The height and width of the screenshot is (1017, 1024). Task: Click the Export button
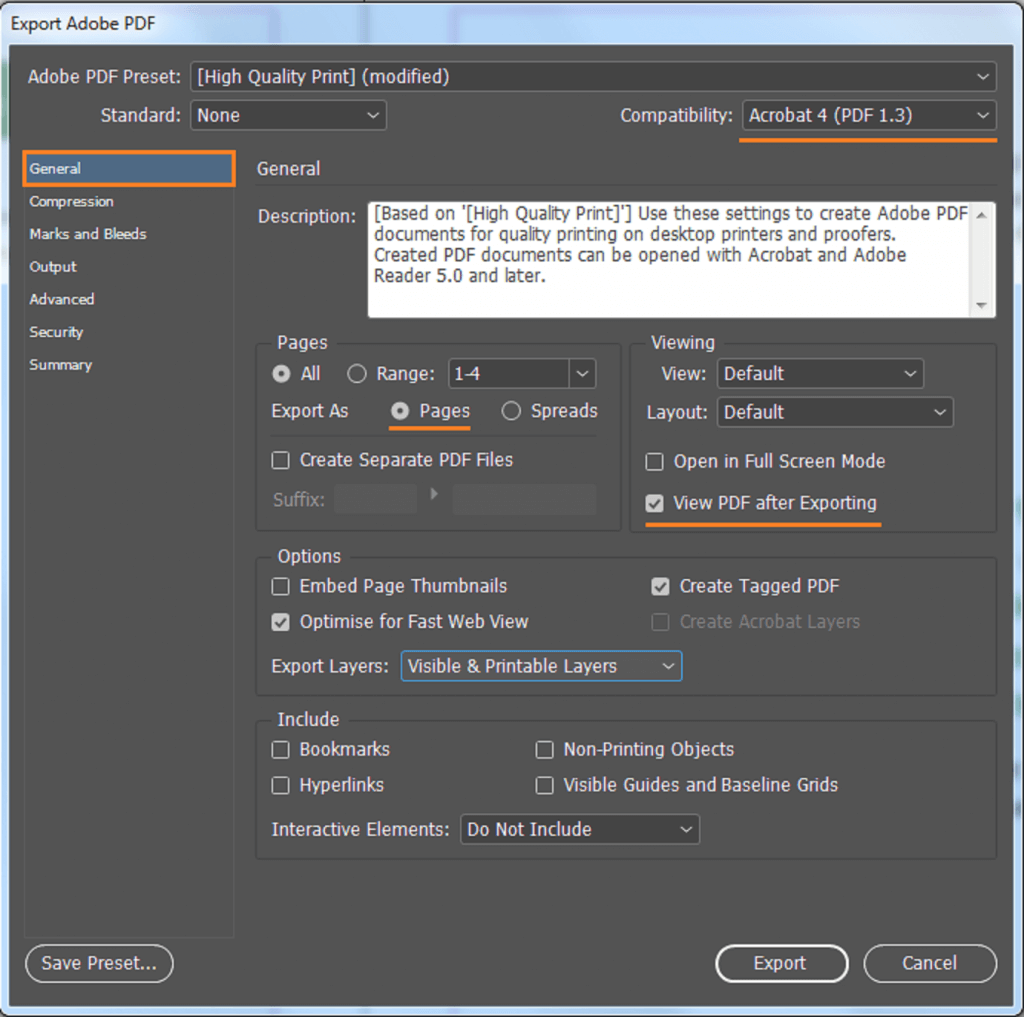782,963
